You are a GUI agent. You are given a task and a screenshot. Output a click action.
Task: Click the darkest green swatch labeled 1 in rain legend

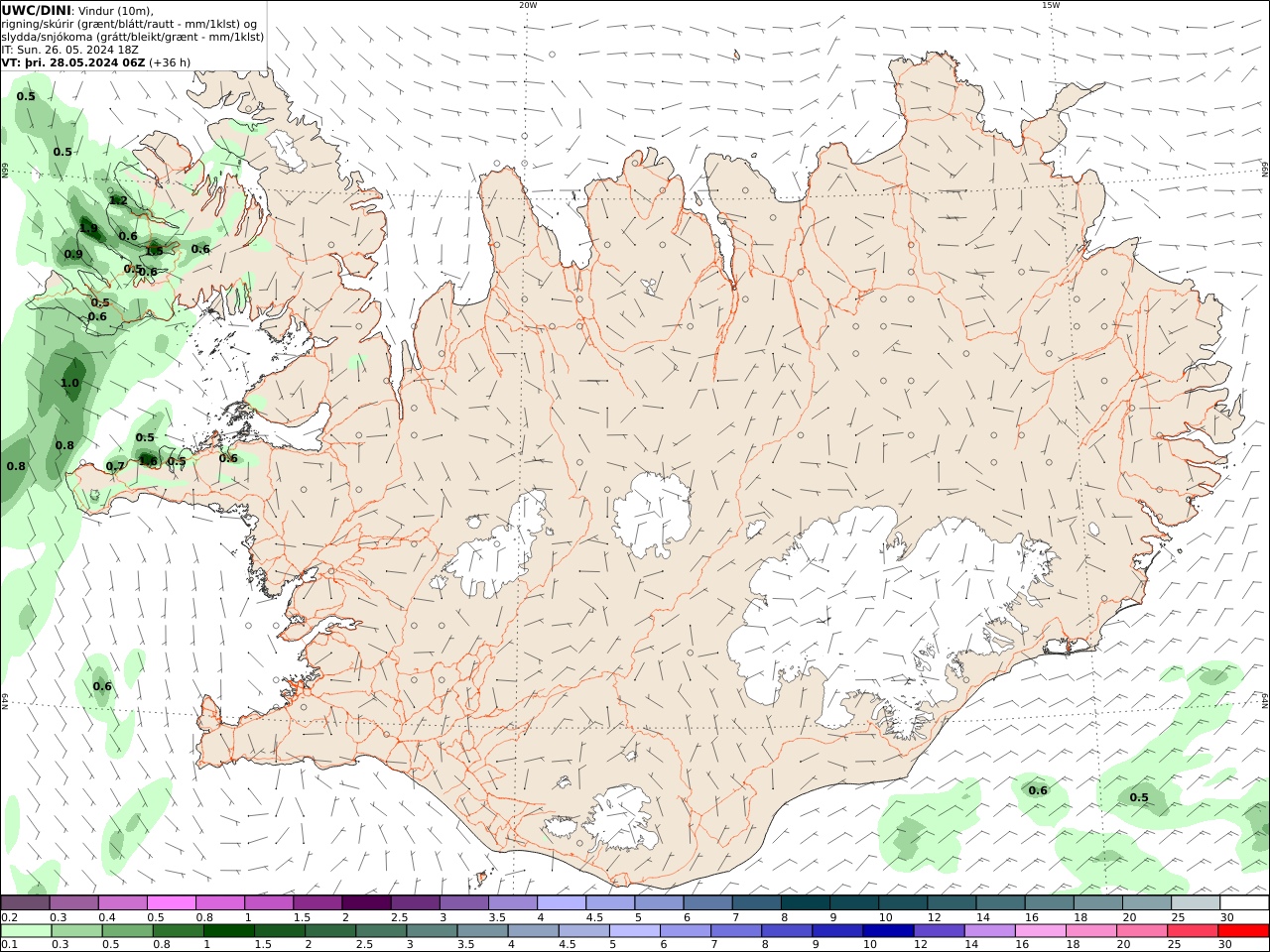229,931
